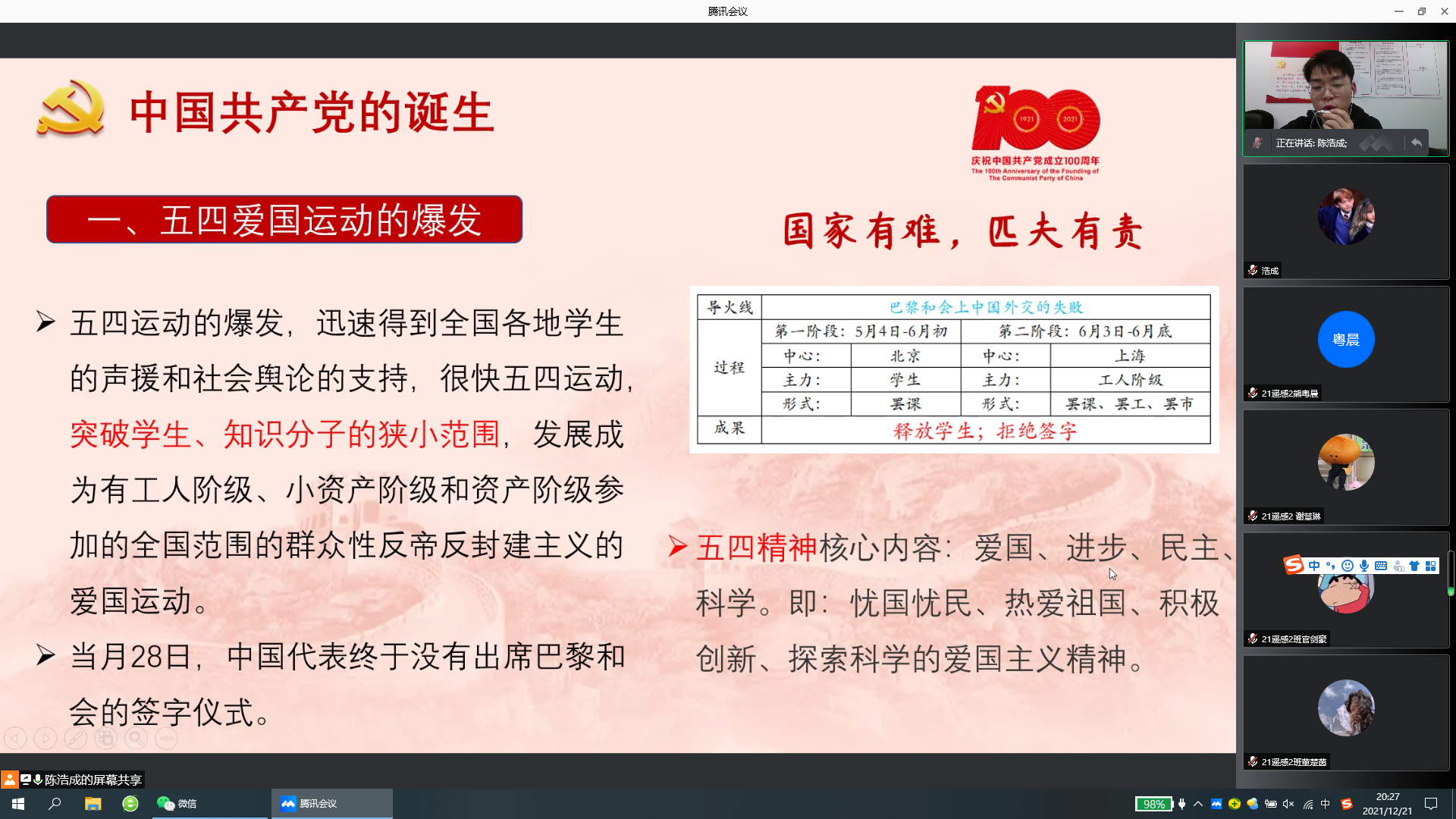The height and width of the screenshot is (819, 1456).
Task: Open Wi-Fi network tray icon
Action: tap(1308, 804)
